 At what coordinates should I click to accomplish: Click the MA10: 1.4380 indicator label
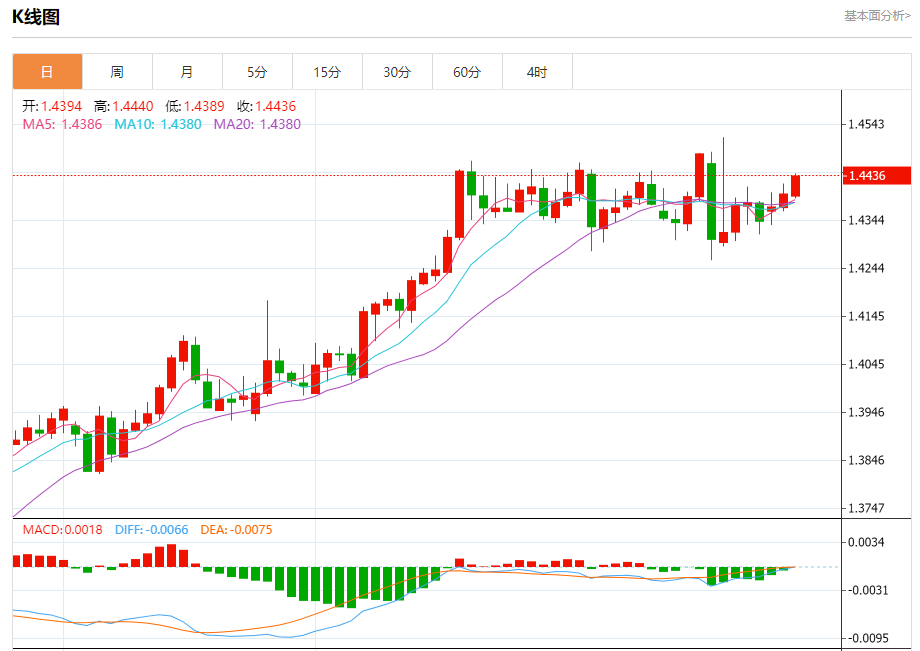[x=158, y=124]
